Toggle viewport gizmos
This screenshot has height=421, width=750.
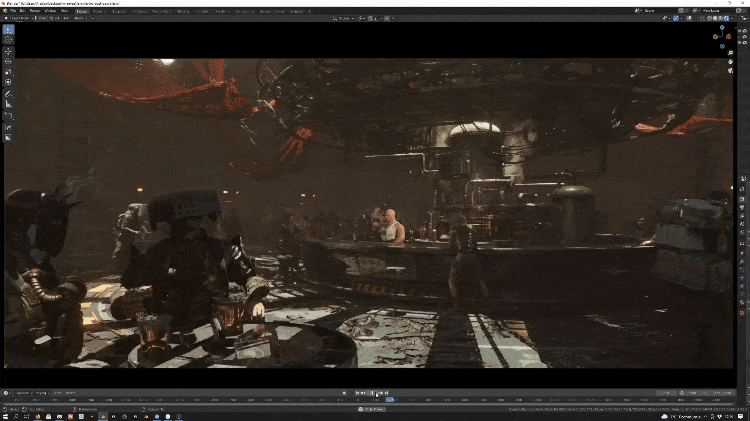pos(676,18)
